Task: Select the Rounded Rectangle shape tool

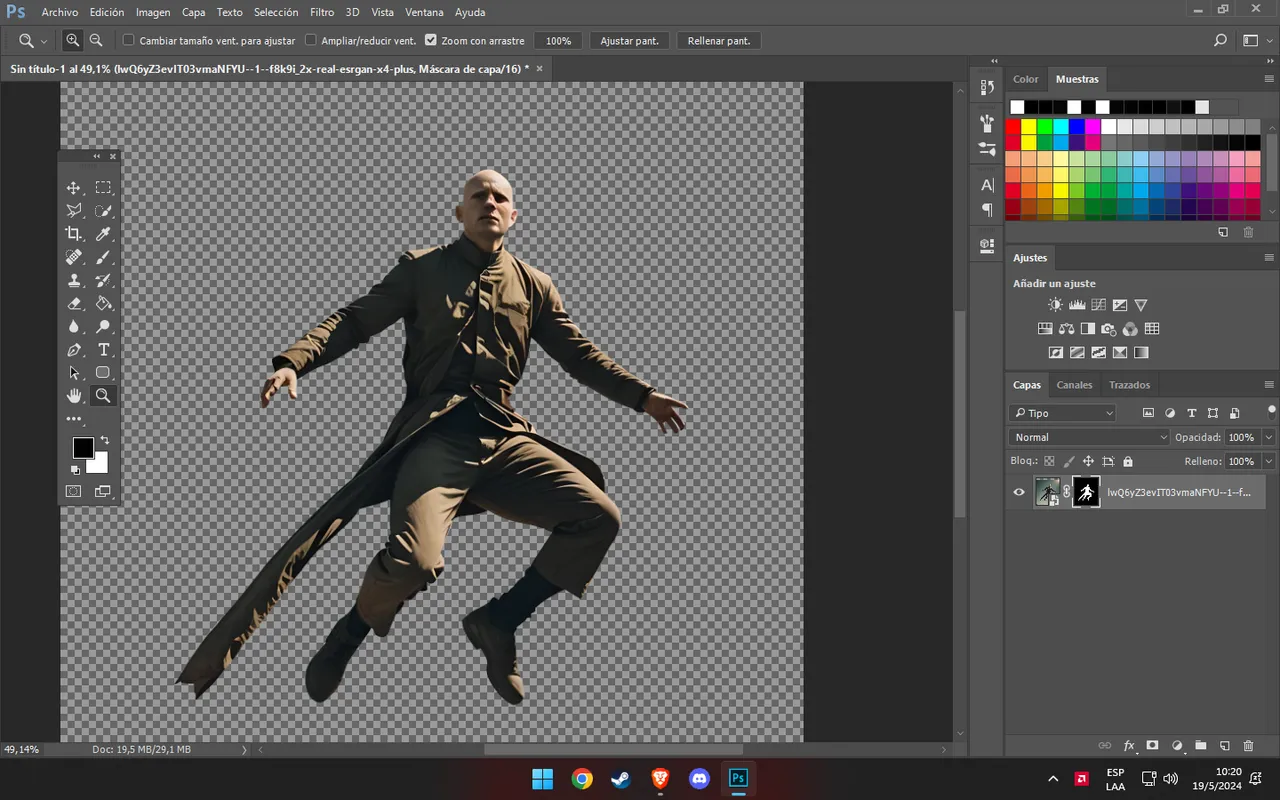Action: [x=103, y=373]
